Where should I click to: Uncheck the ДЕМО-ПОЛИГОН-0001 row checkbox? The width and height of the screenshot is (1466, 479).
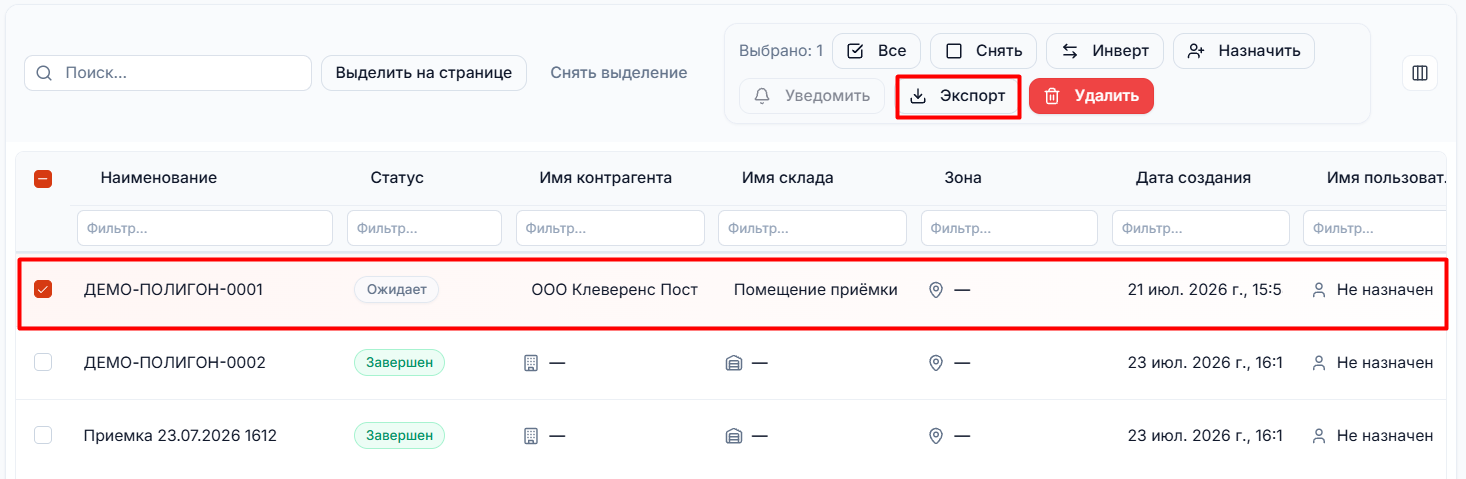pos(43,289)
